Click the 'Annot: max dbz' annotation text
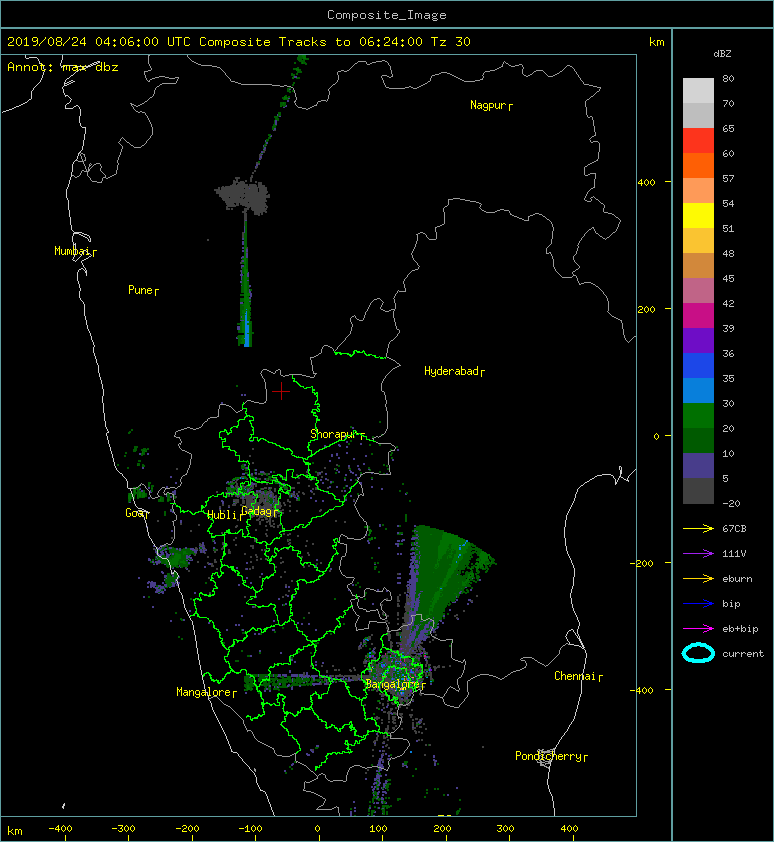This screenshot has height=842, width=774. 63,67
